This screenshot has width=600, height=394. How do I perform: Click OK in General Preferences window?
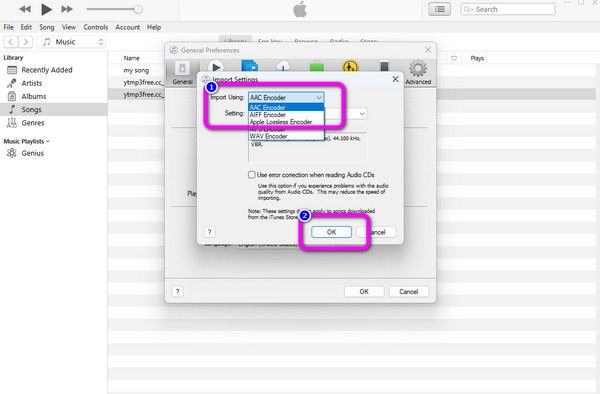pos(364,291)
